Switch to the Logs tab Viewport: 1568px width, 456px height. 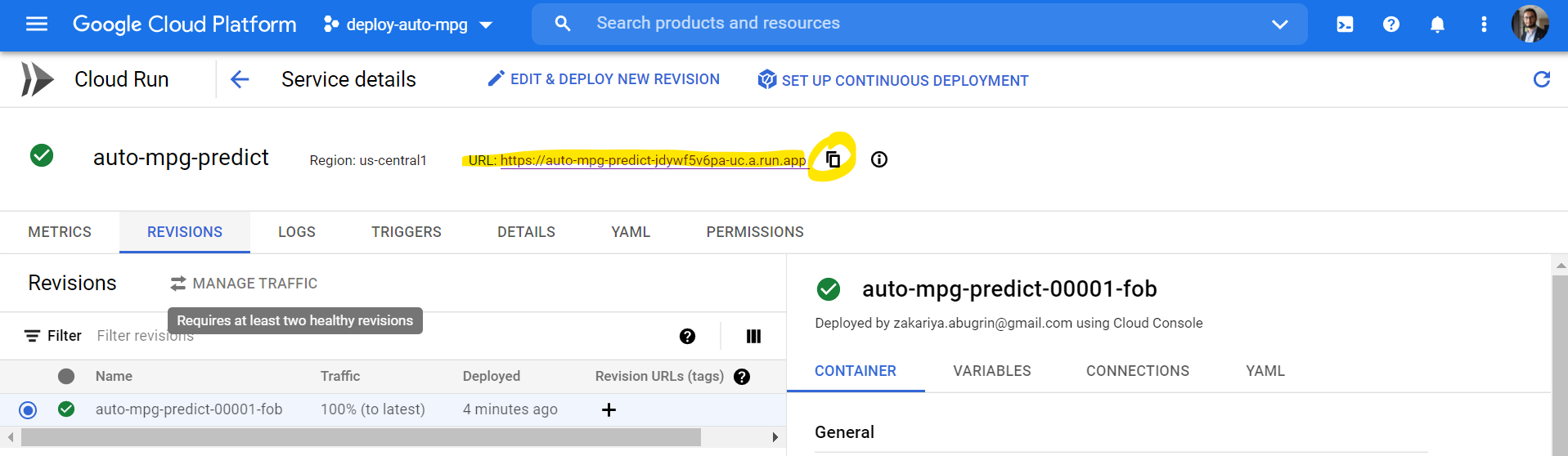click(297, 232)
